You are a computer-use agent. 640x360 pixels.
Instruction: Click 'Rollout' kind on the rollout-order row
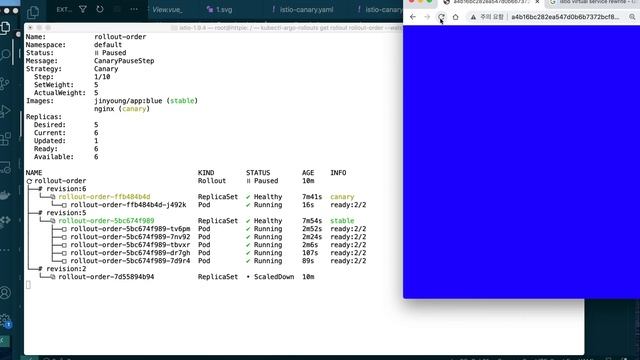pyautogui.click(x=212, y=181)
